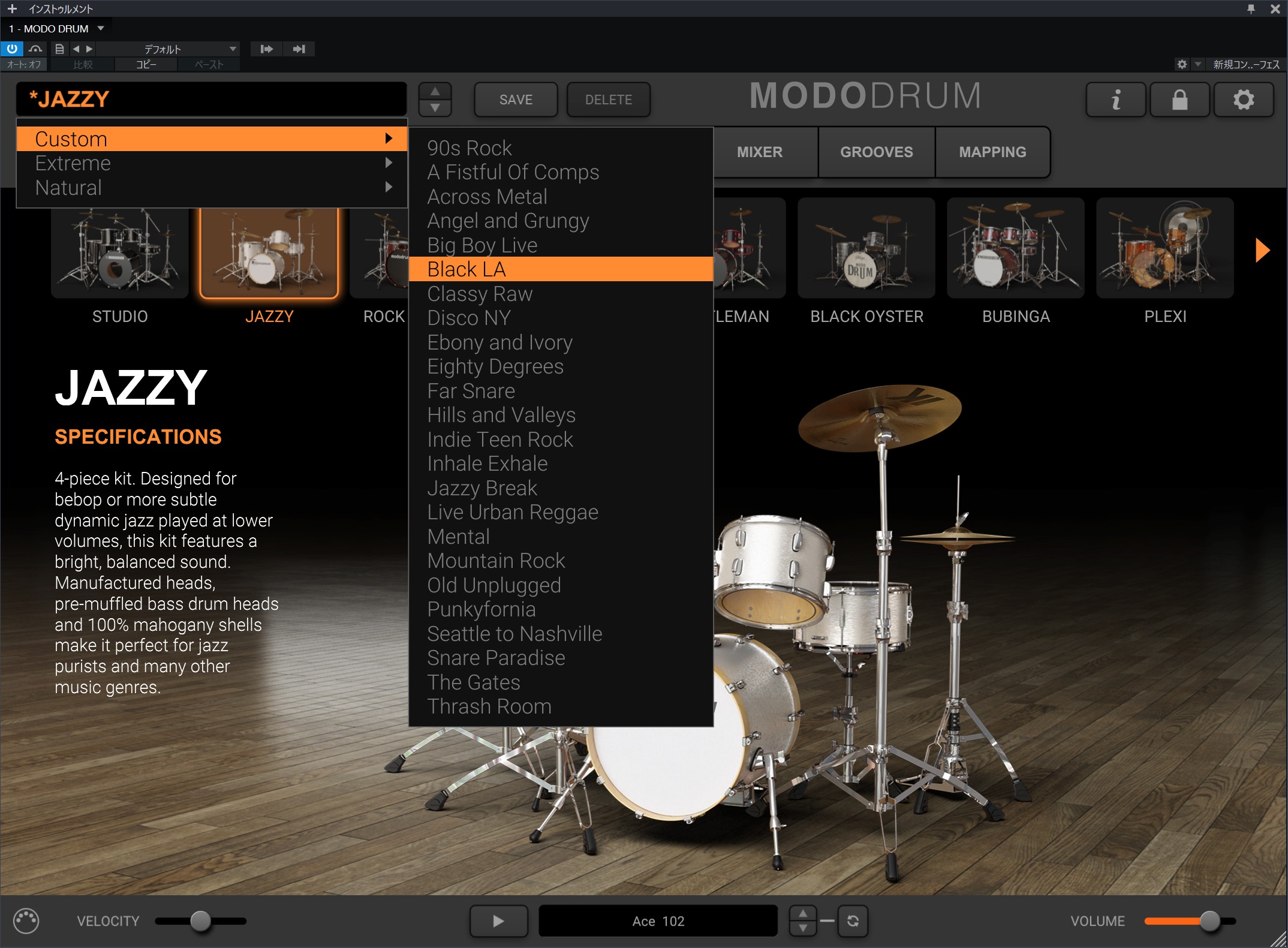Go to previous host preset arrow
Image resolution: width=1288 pixels, height=948 pixels.
(76, 49)
